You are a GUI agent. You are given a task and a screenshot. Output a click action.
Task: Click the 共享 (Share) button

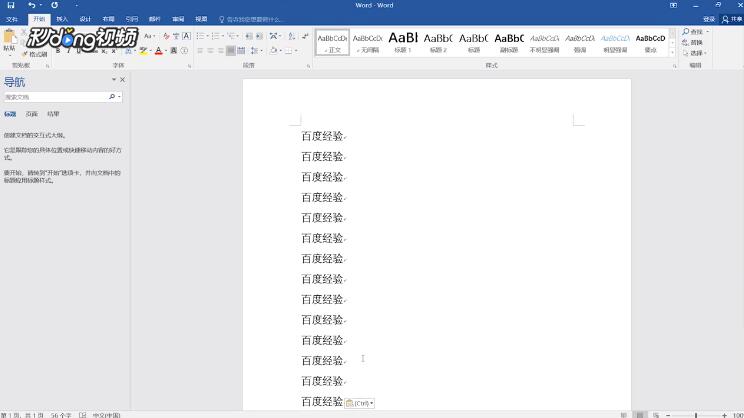732,19
